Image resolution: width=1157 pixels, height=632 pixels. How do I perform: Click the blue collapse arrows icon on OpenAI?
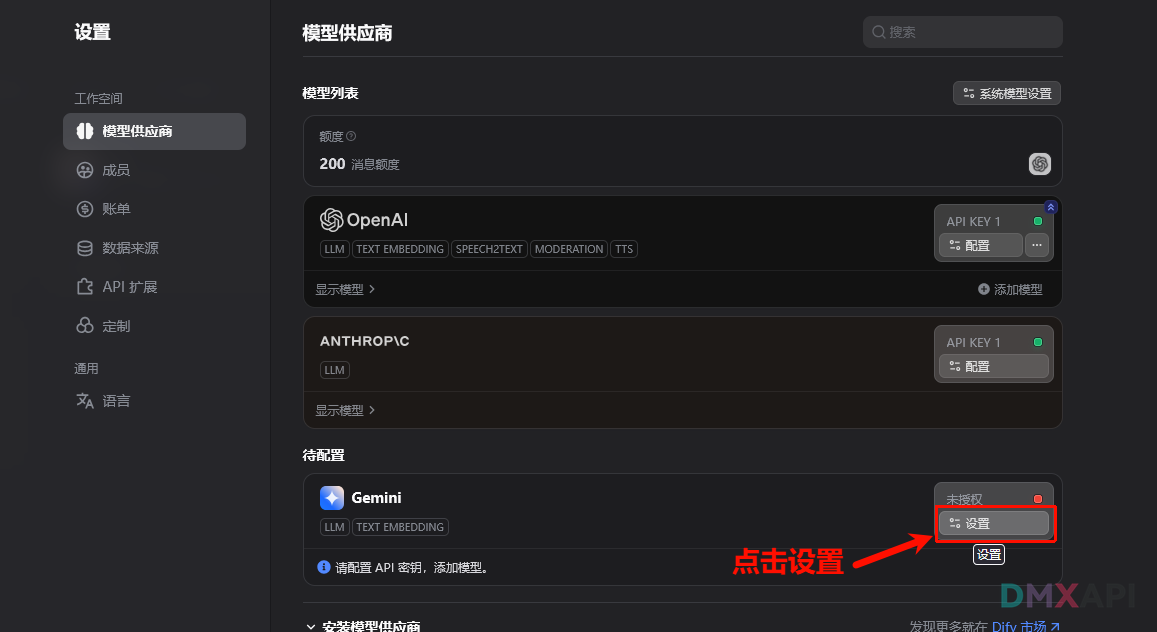click(1051, 207)
